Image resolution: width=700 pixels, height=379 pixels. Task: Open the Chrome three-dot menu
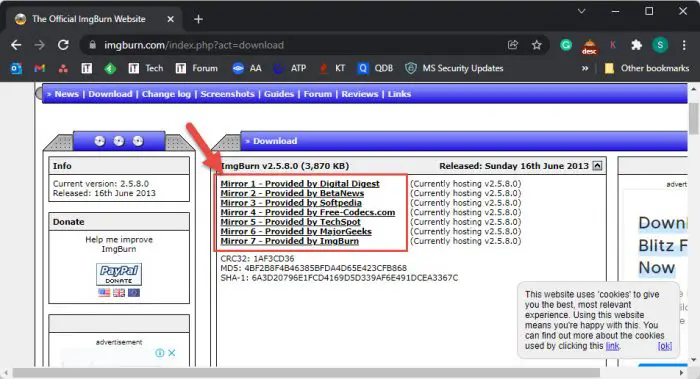pyautogui.click(x=684, y=45)
